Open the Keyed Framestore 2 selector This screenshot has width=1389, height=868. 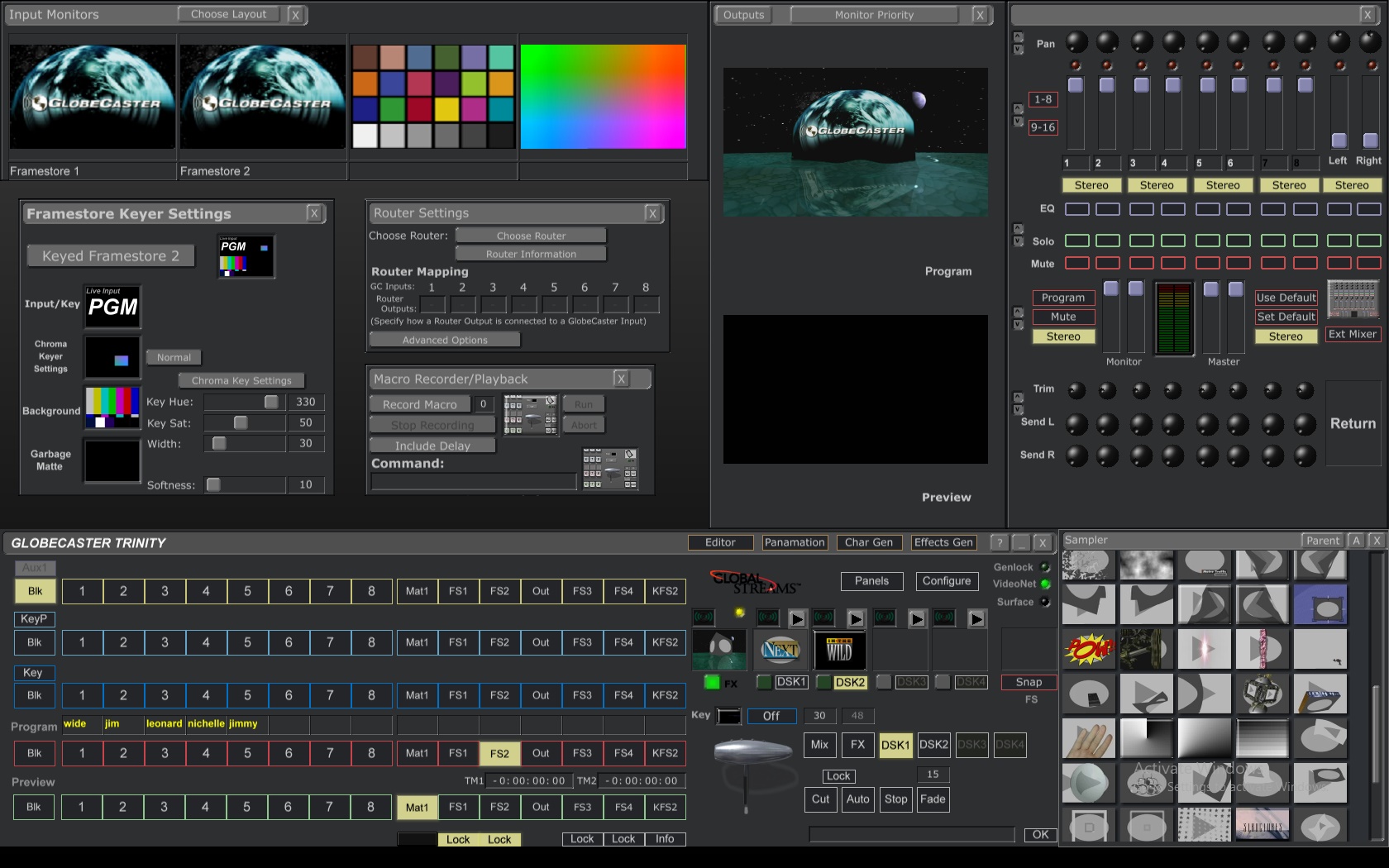coord(111,256)
